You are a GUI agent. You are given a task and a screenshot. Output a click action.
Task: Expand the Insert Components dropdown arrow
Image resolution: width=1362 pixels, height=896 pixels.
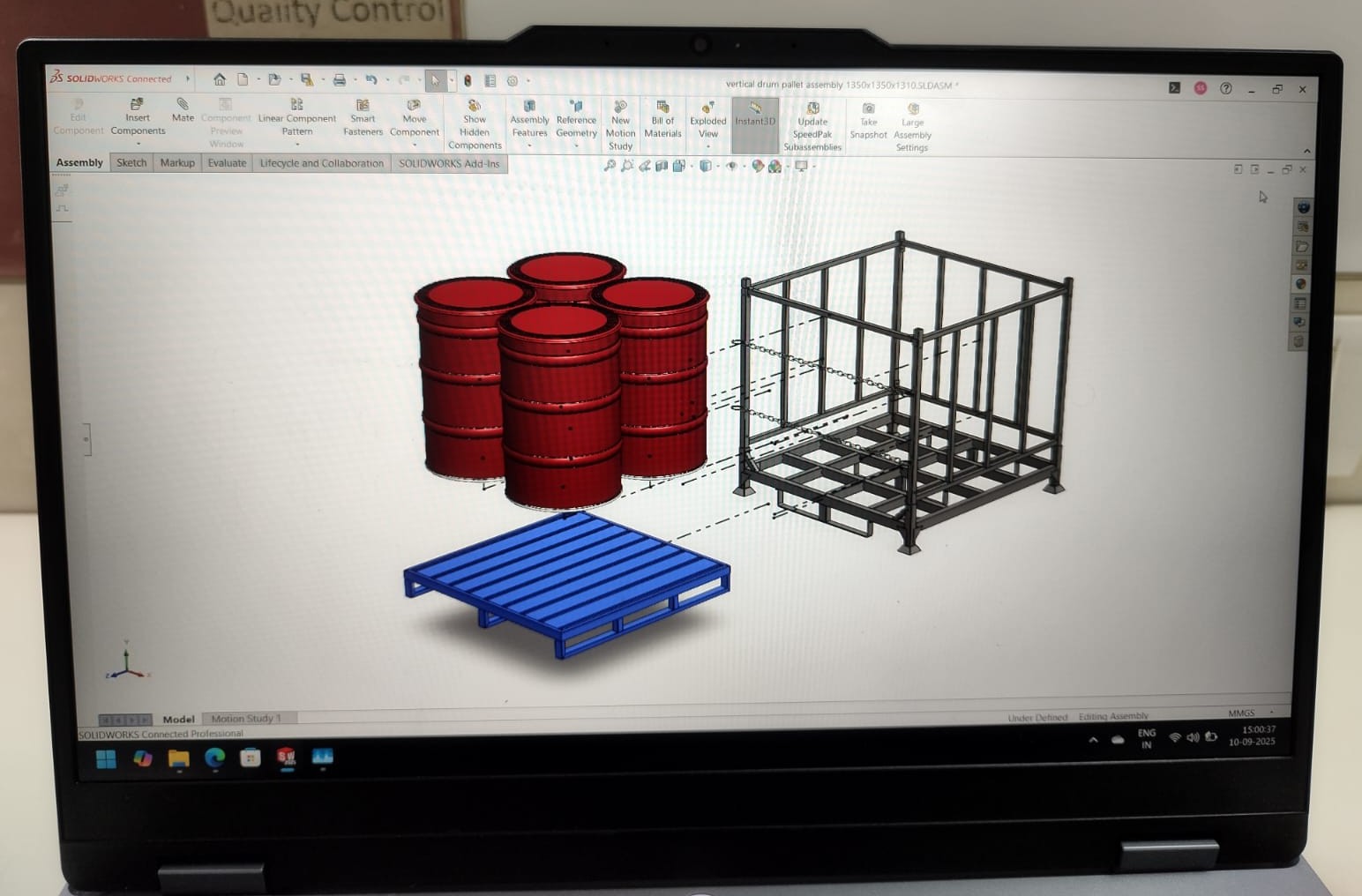click(x=138, y=144)
